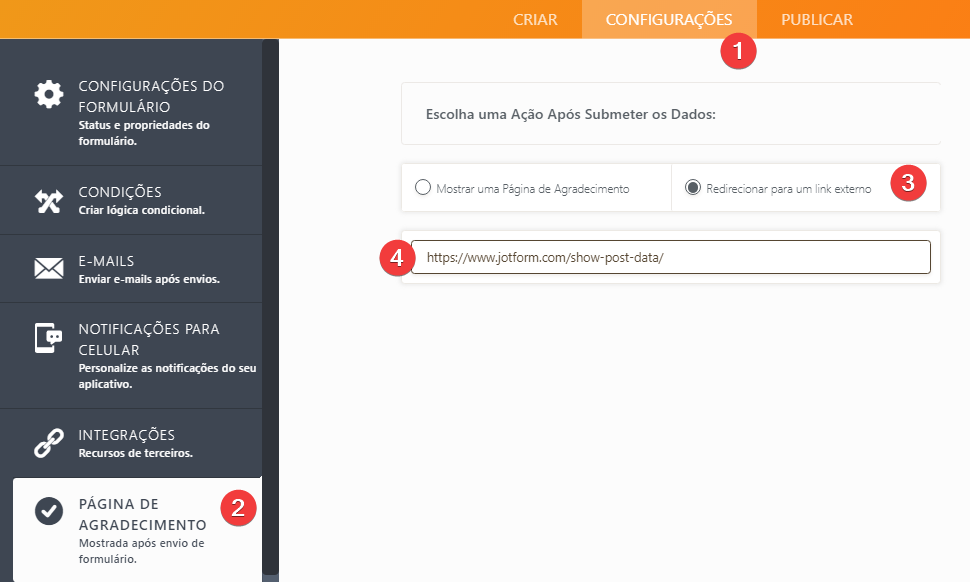Click the mobile phone notification icon
The width and height of the screenshot is (970, 582).
tap(49, 340)
